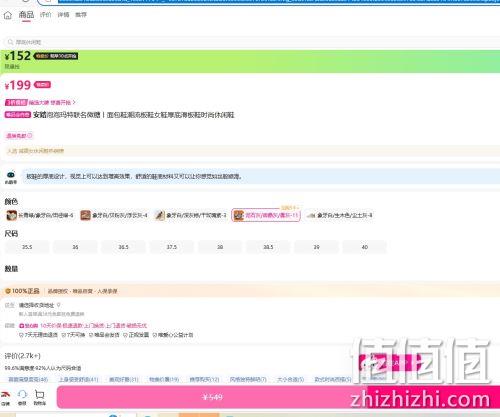Switch to the 评价 reviews tab
Screen dimensions: 500x417
point(45,15)
